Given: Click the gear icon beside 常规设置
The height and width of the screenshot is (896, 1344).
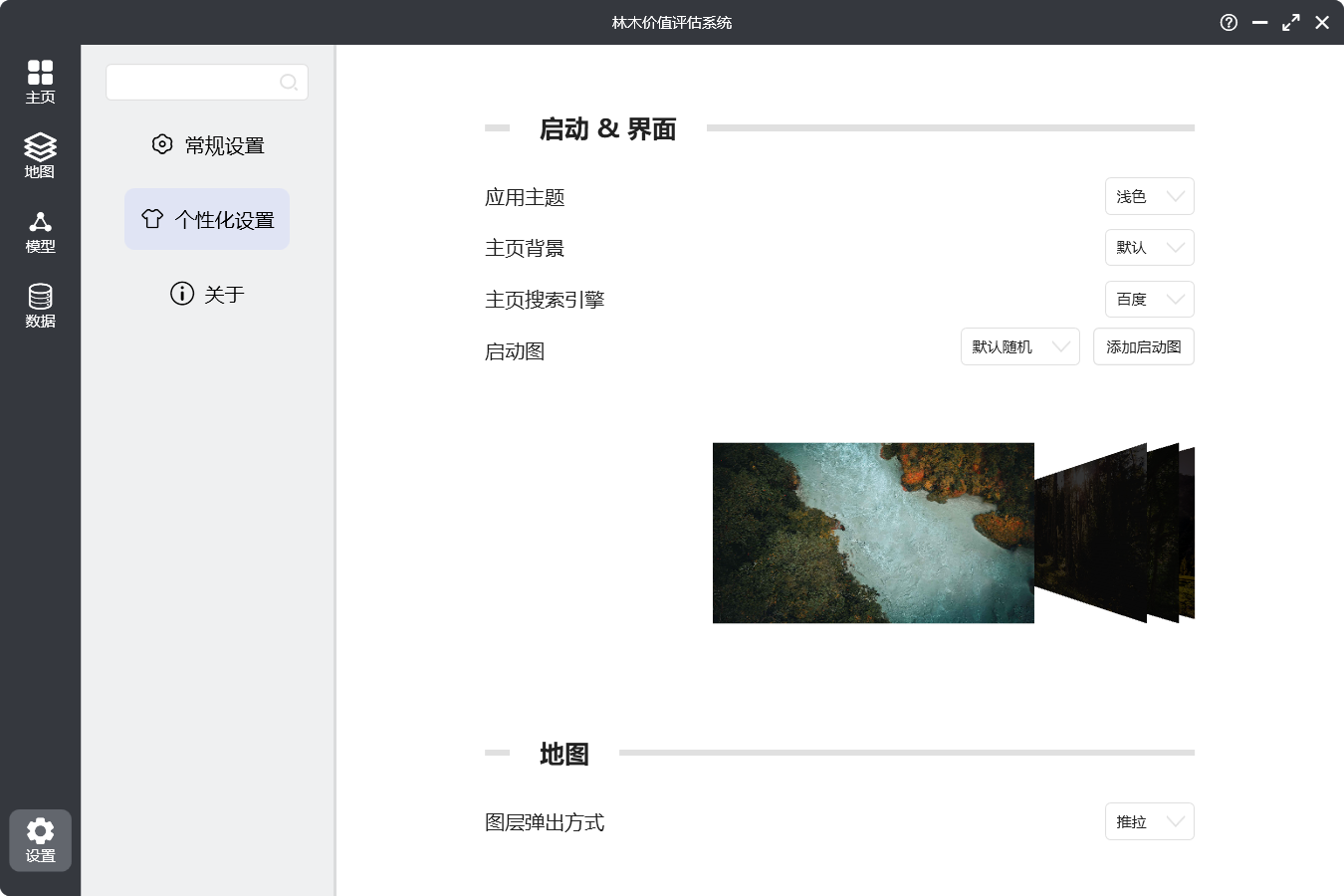Looking at the screenshot, I should [x=162, y=144].
